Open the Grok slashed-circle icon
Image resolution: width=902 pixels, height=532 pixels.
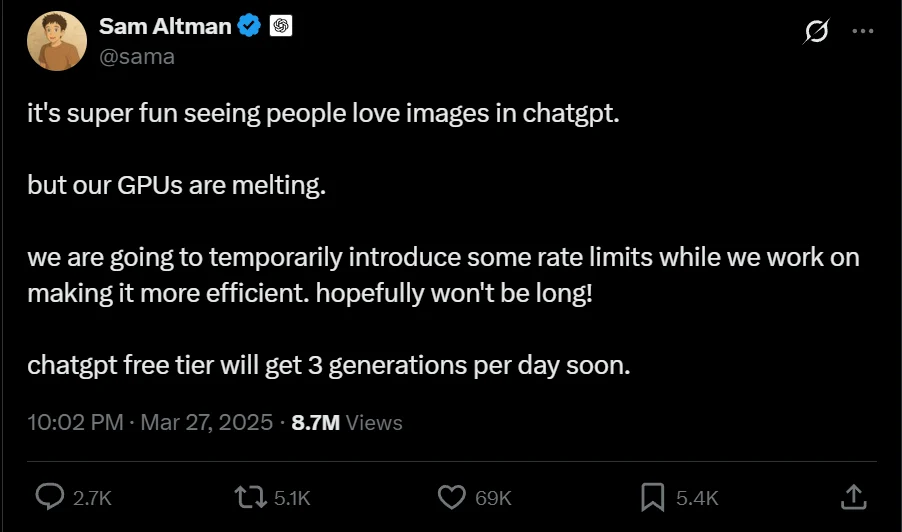[815, 32]
